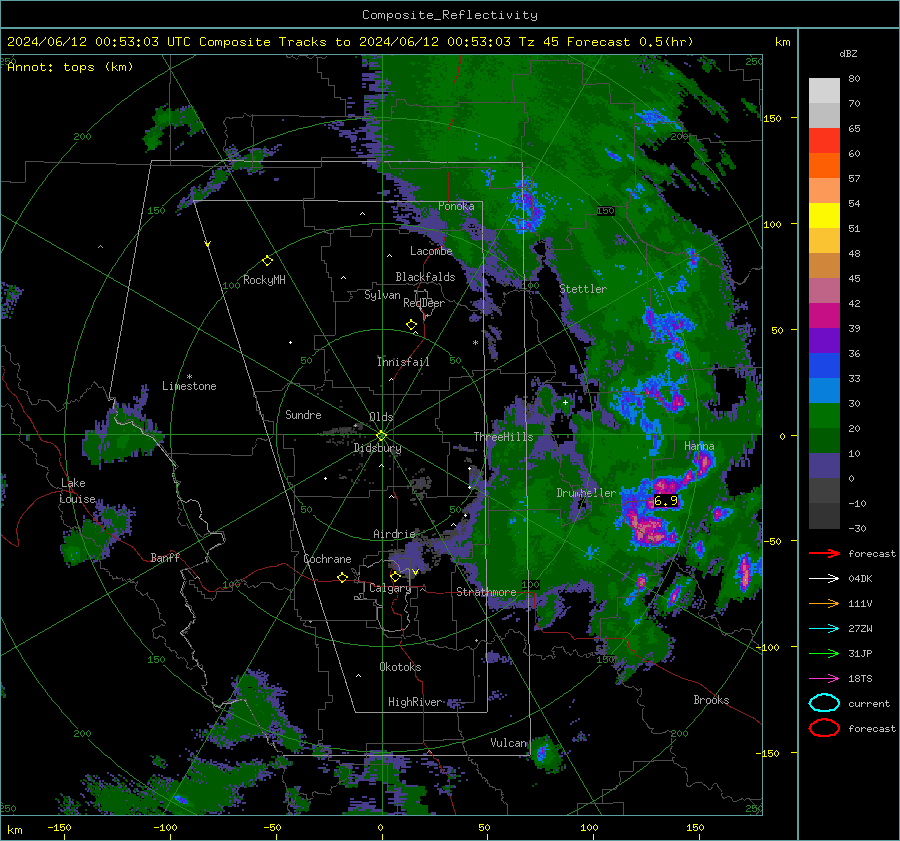Click the ThreeHills city label
900x841 pixels.
coord(503,437)
